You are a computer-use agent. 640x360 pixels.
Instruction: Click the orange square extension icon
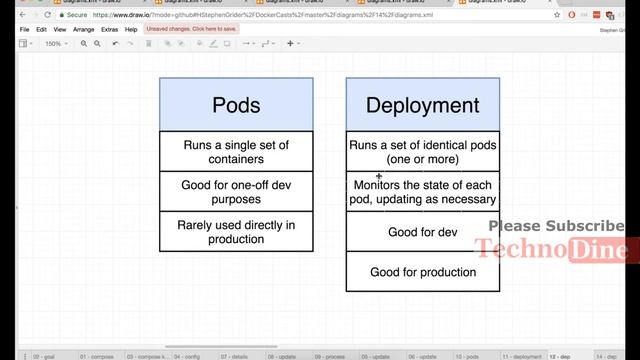596,15
